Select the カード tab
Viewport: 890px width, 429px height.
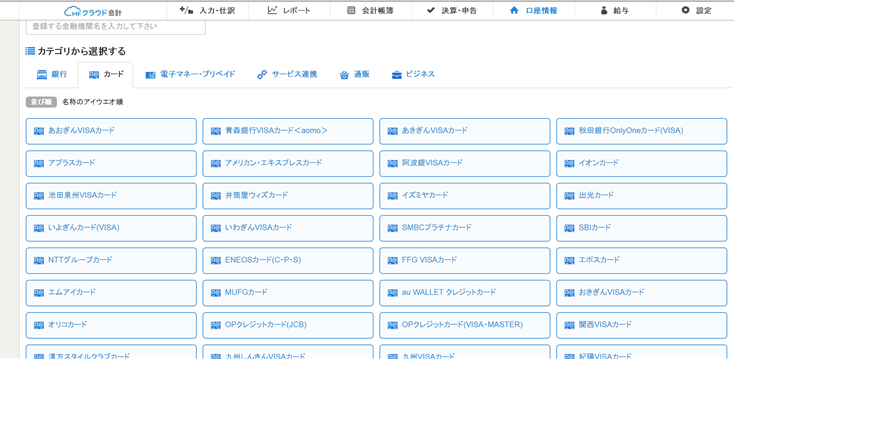point(106,74)
